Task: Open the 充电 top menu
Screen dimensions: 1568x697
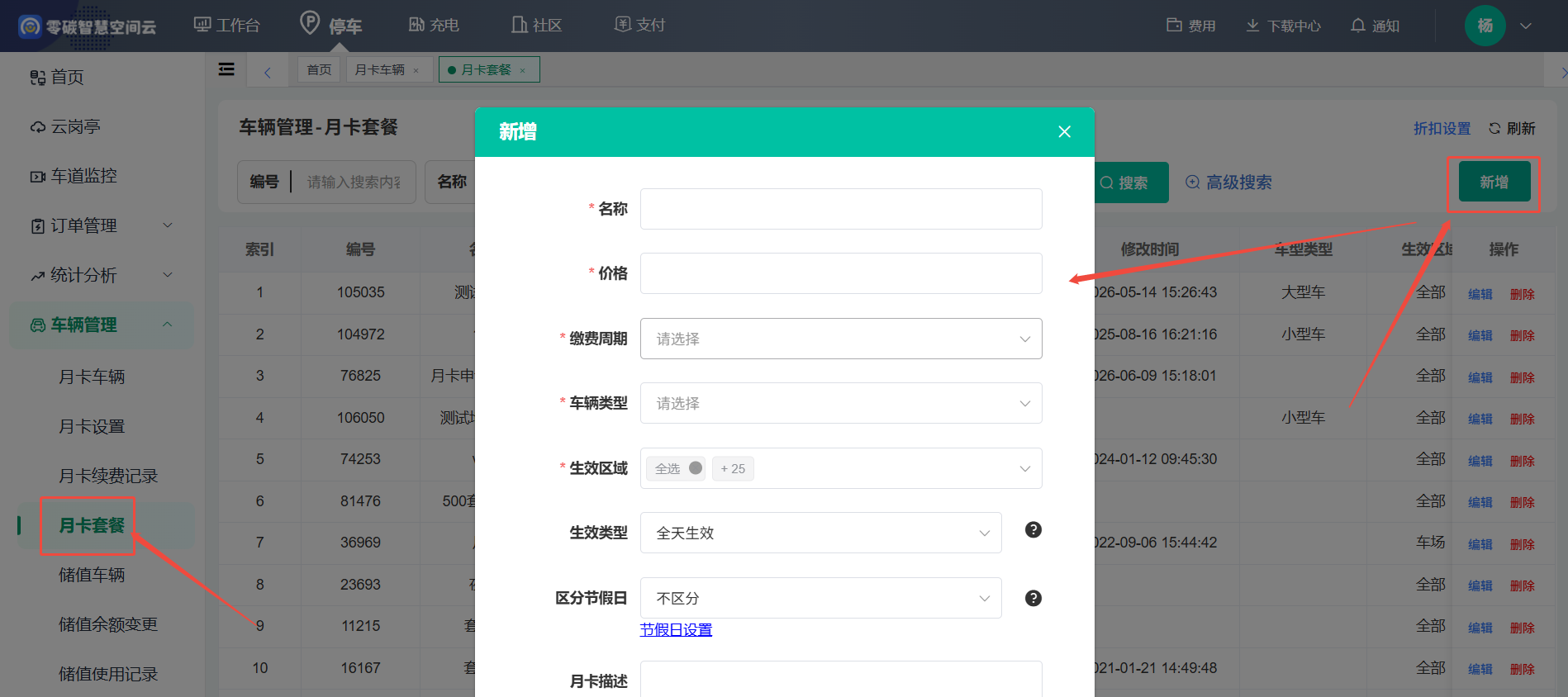Action: (434, 26)
